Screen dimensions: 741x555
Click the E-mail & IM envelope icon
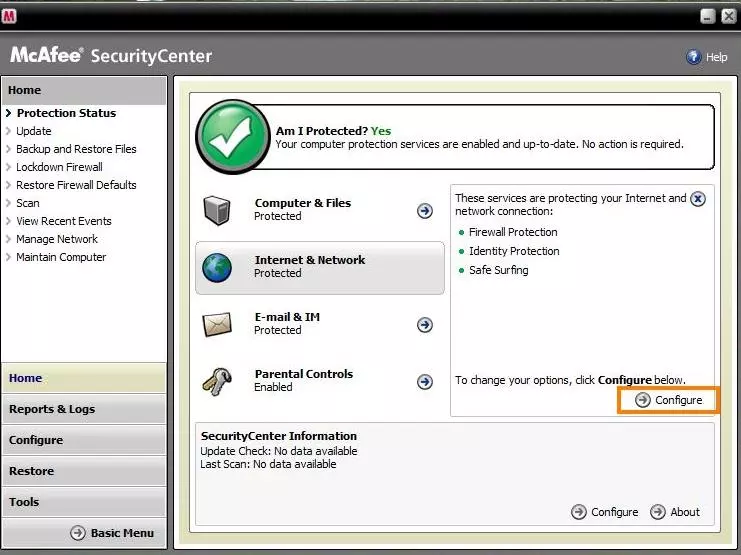click(x=217, y=324)
